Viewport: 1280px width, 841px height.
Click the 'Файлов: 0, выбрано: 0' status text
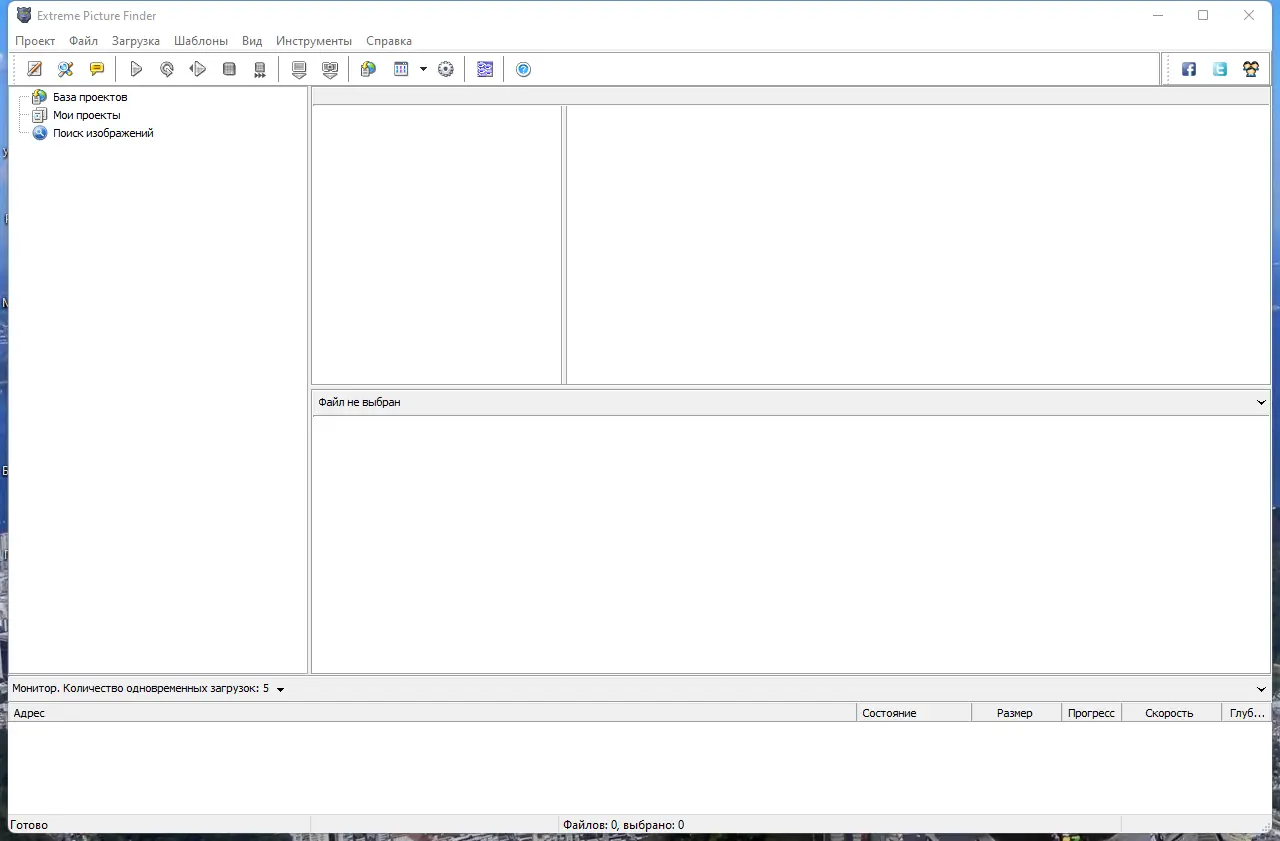click(x=624, y=825)
